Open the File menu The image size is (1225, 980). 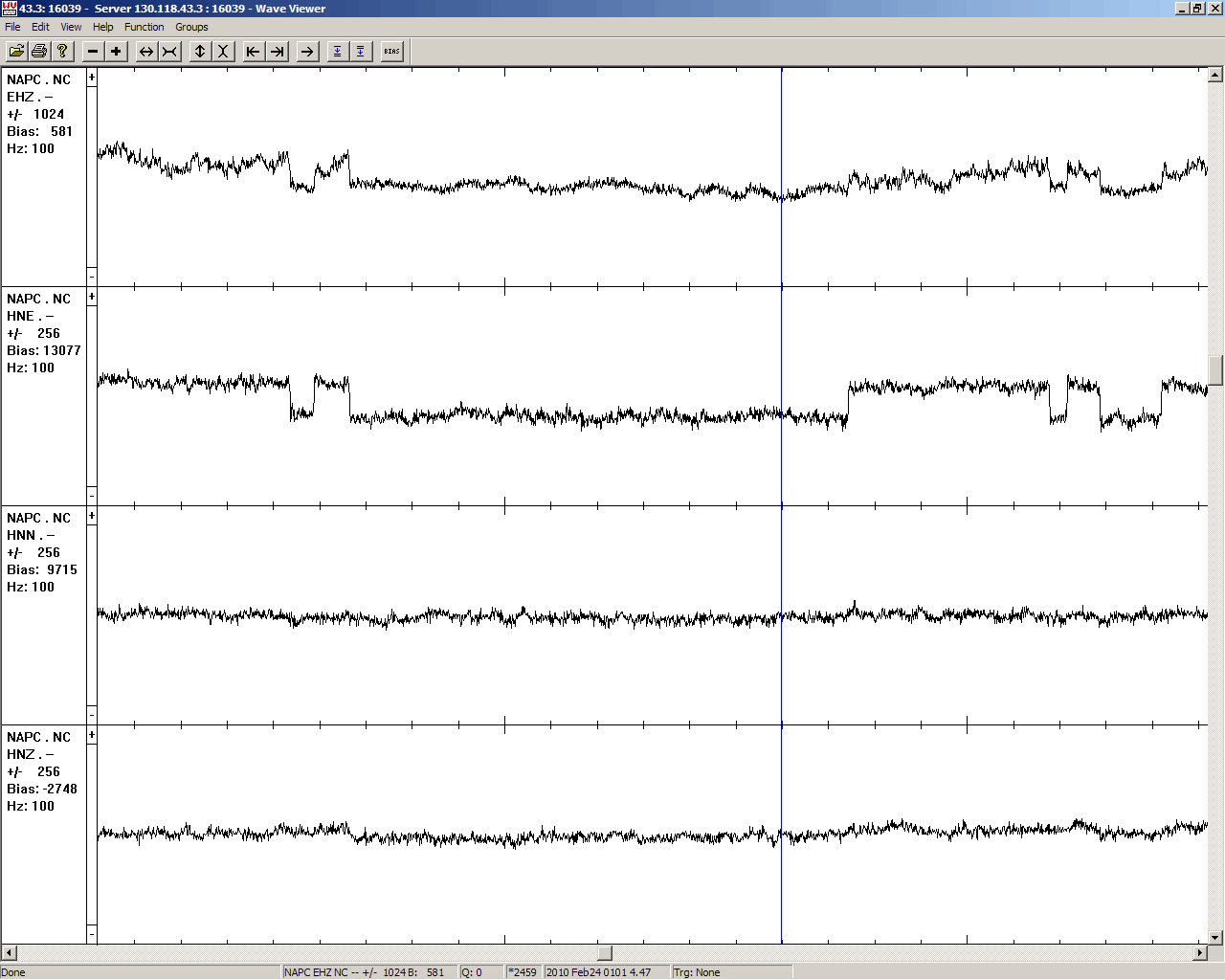tap(12, 27)
